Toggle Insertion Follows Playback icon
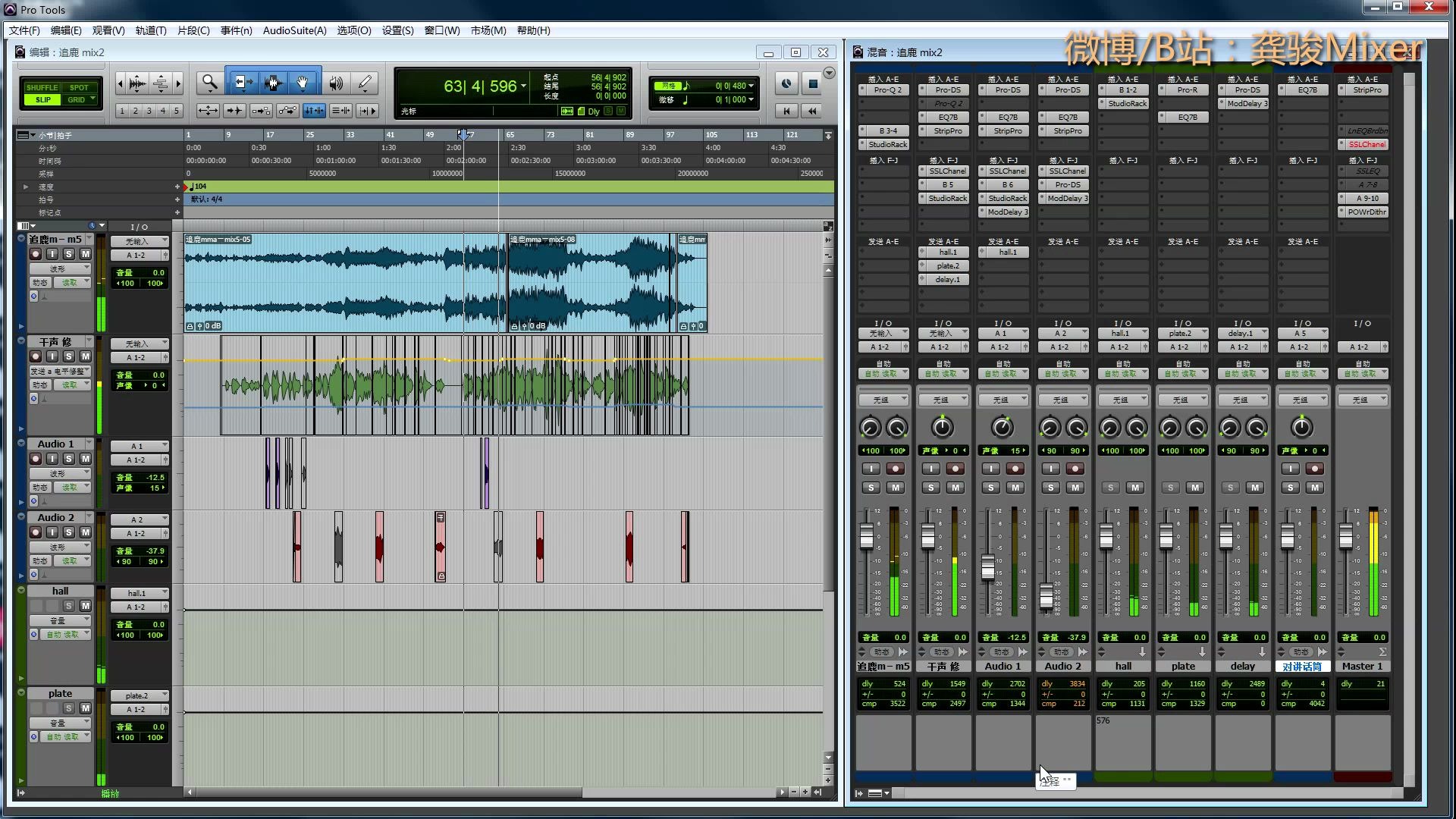 [x=367, y=111]
